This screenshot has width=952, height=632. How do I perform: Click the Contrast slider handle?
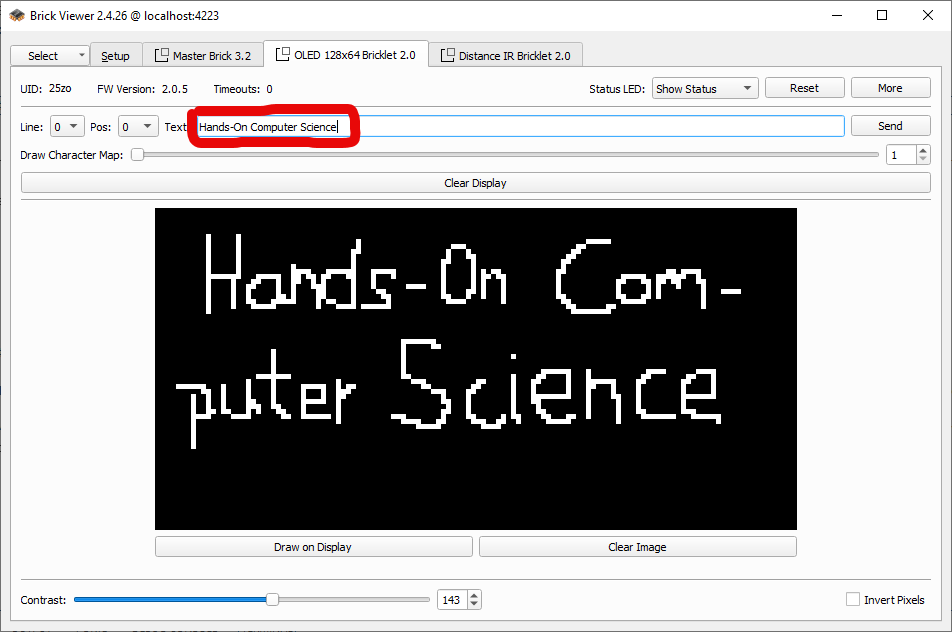pos(272,600)
